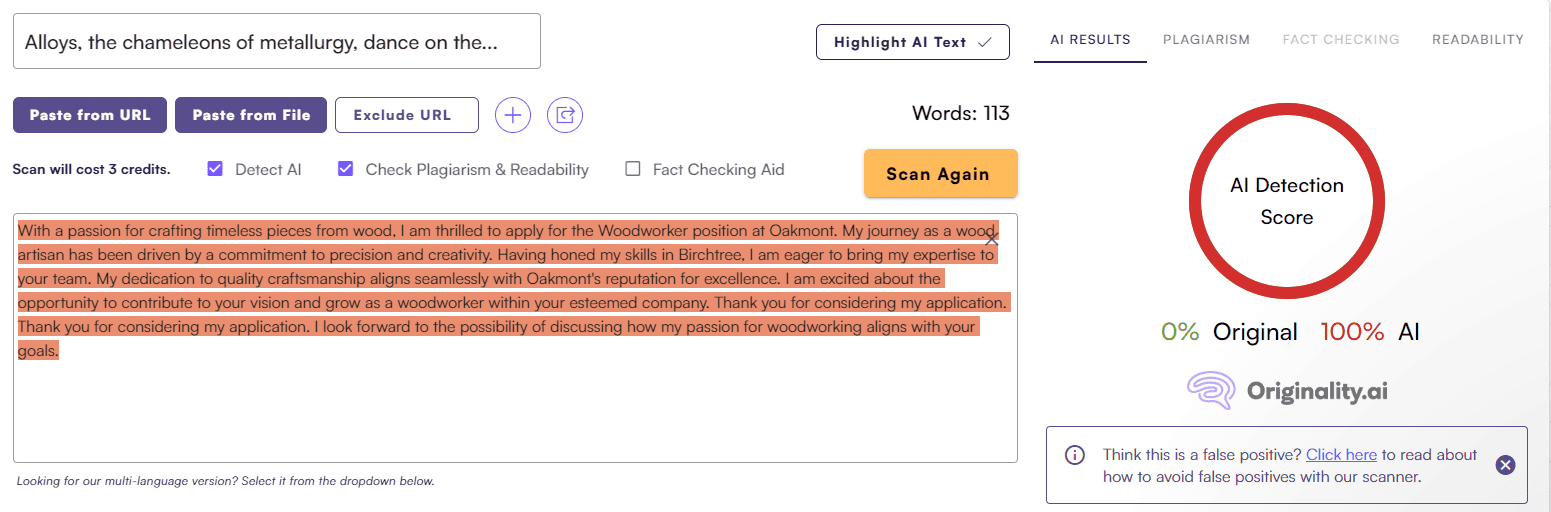The image size is (1551, 512).
Task: Toggle Highlight AI Text button
Action: click(x=913, y=42)
